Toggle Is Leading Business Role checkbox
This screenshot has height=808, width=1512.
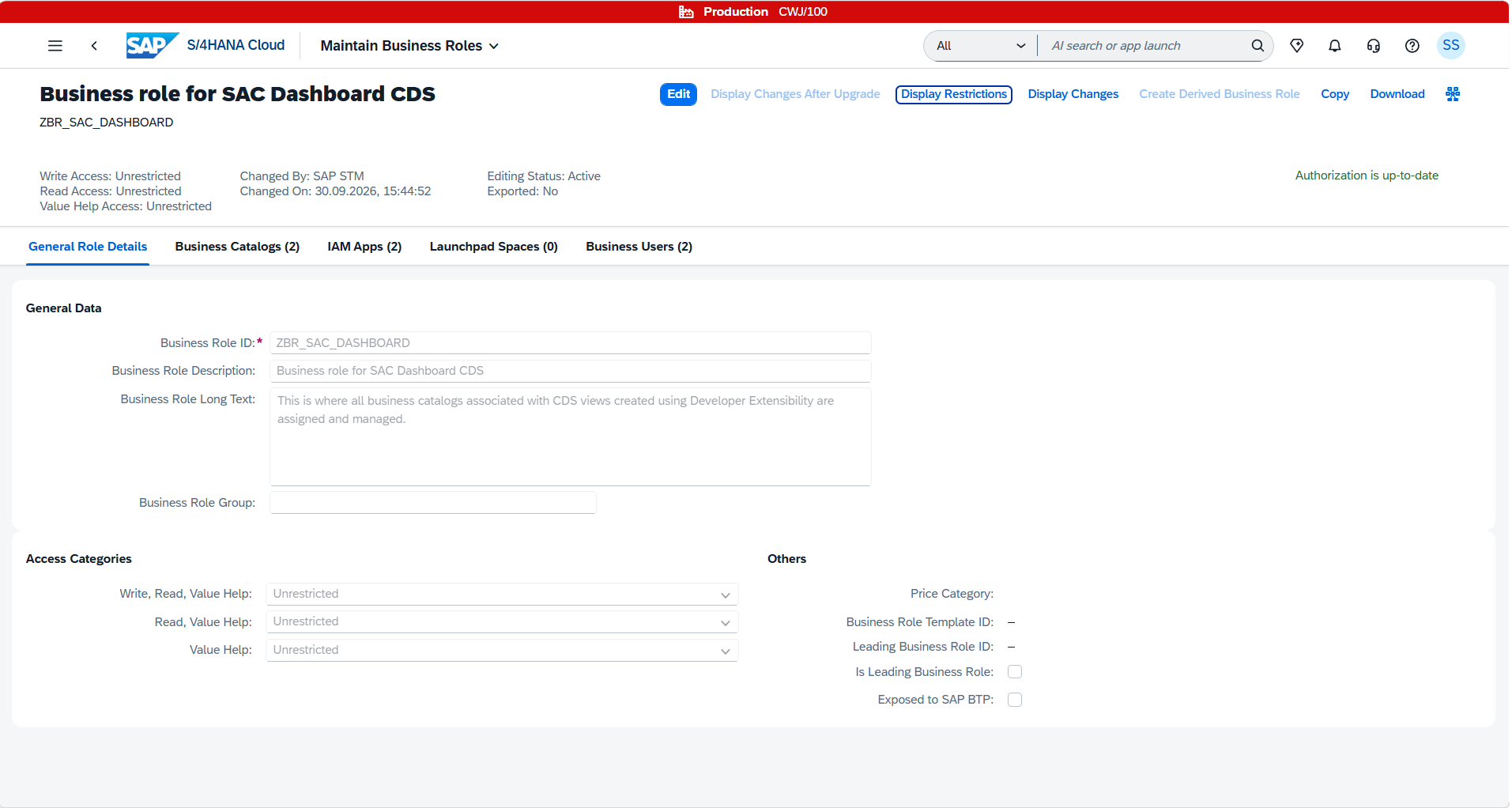coord(1015,672)
